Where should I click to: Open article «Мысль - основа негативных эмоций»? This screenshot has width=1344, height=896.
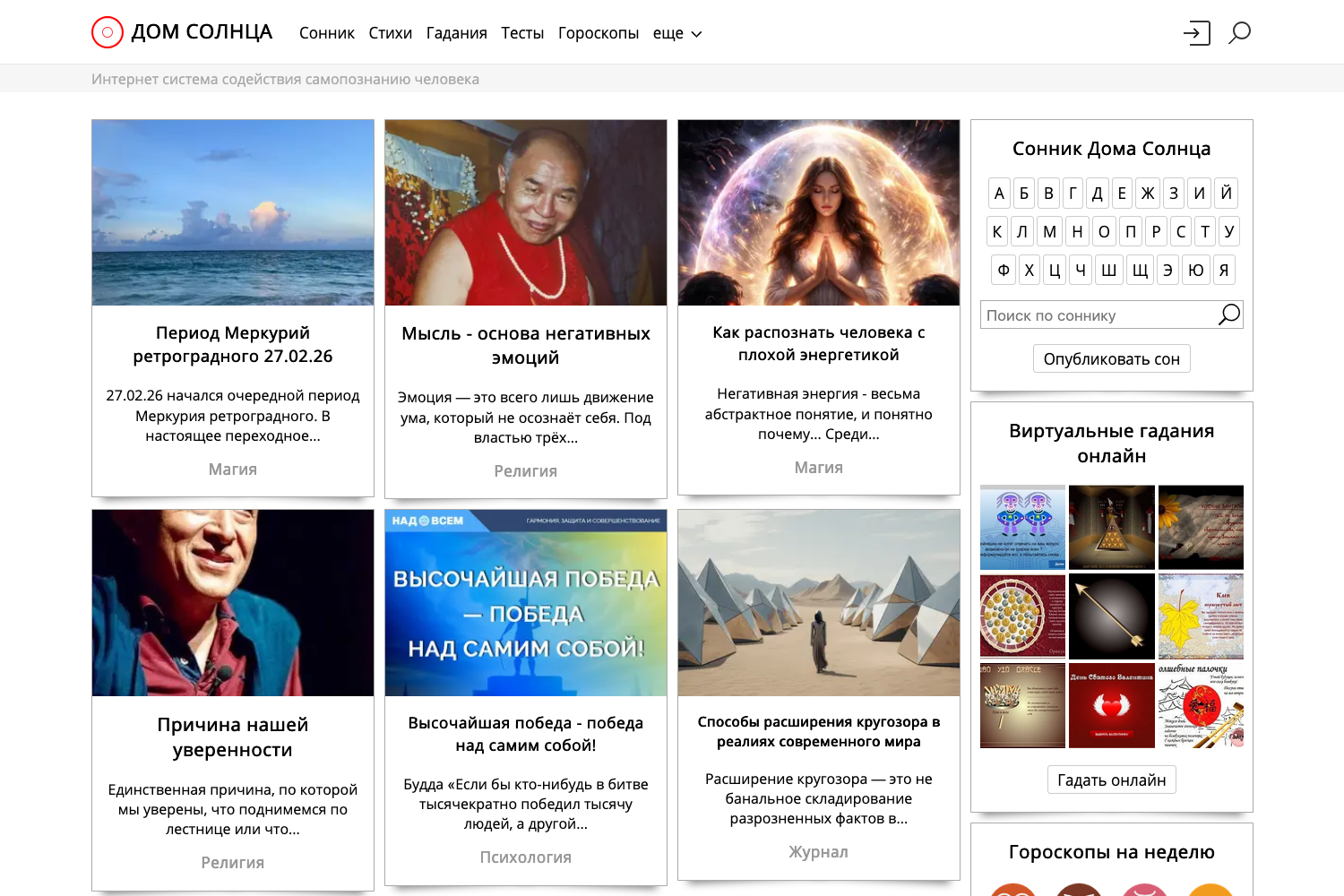[526, 345]
